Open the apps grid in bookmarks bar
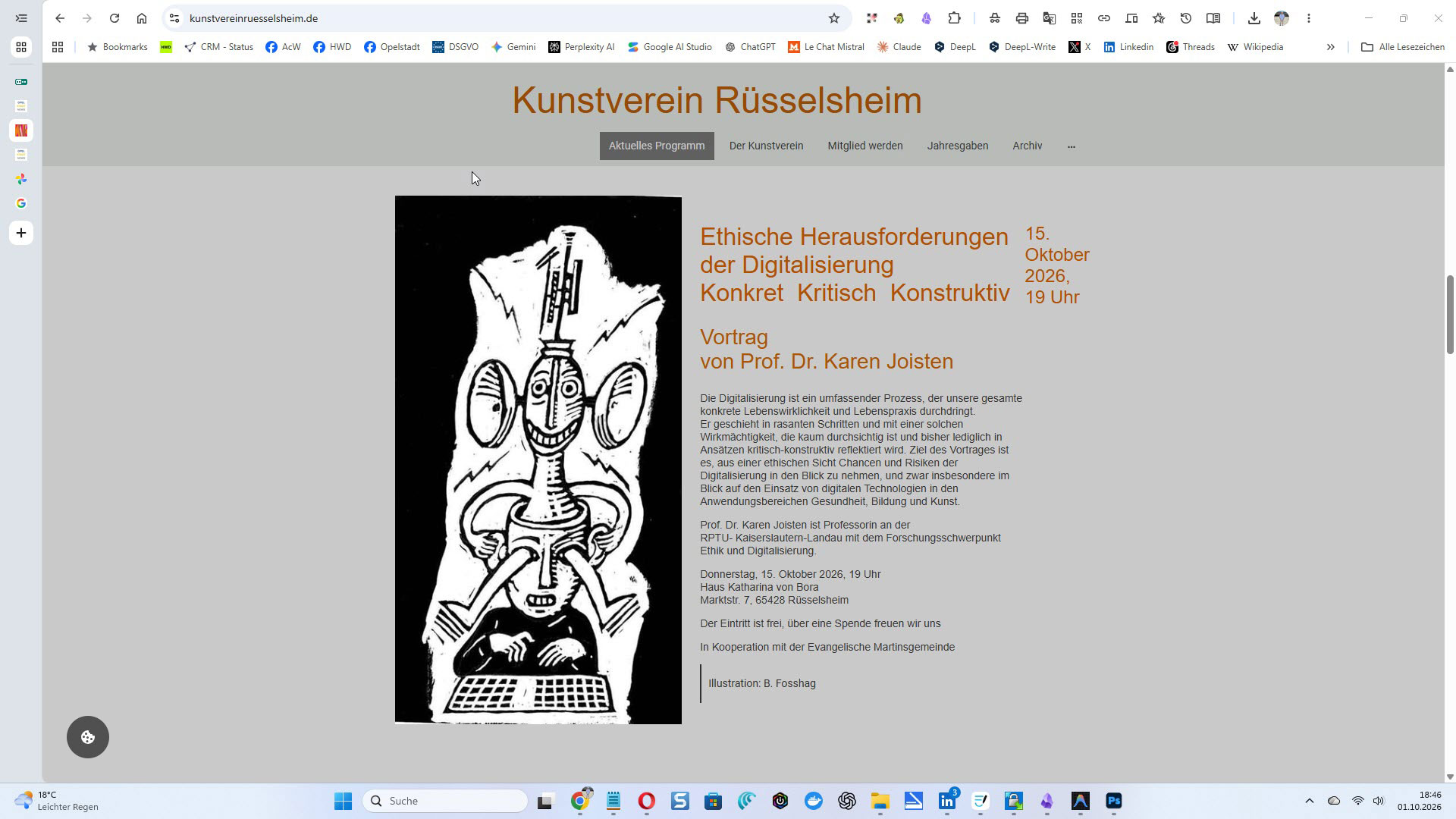Viewport: 1456px width, 819px height. coord(58,47)
